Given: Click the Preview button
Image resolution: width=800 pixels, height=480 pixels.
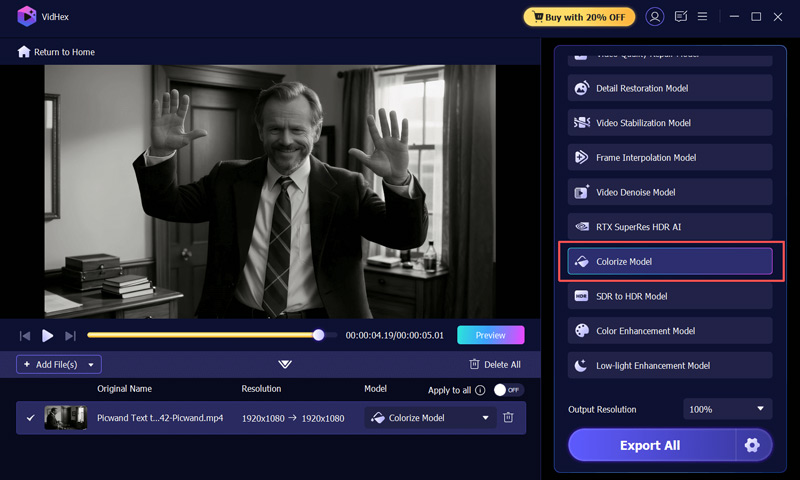Looking at the screenshot, I should point(490,335).
